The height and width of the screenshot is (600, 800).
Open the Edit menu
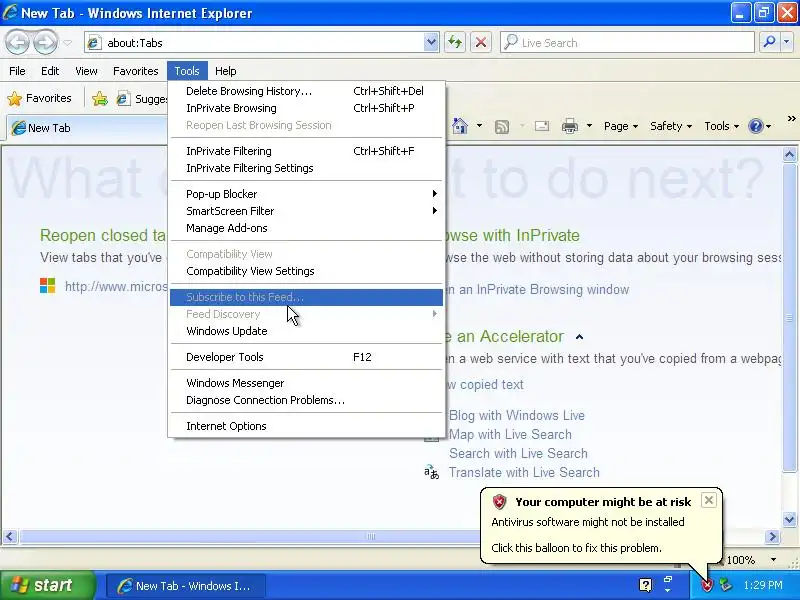coord(50,71)
